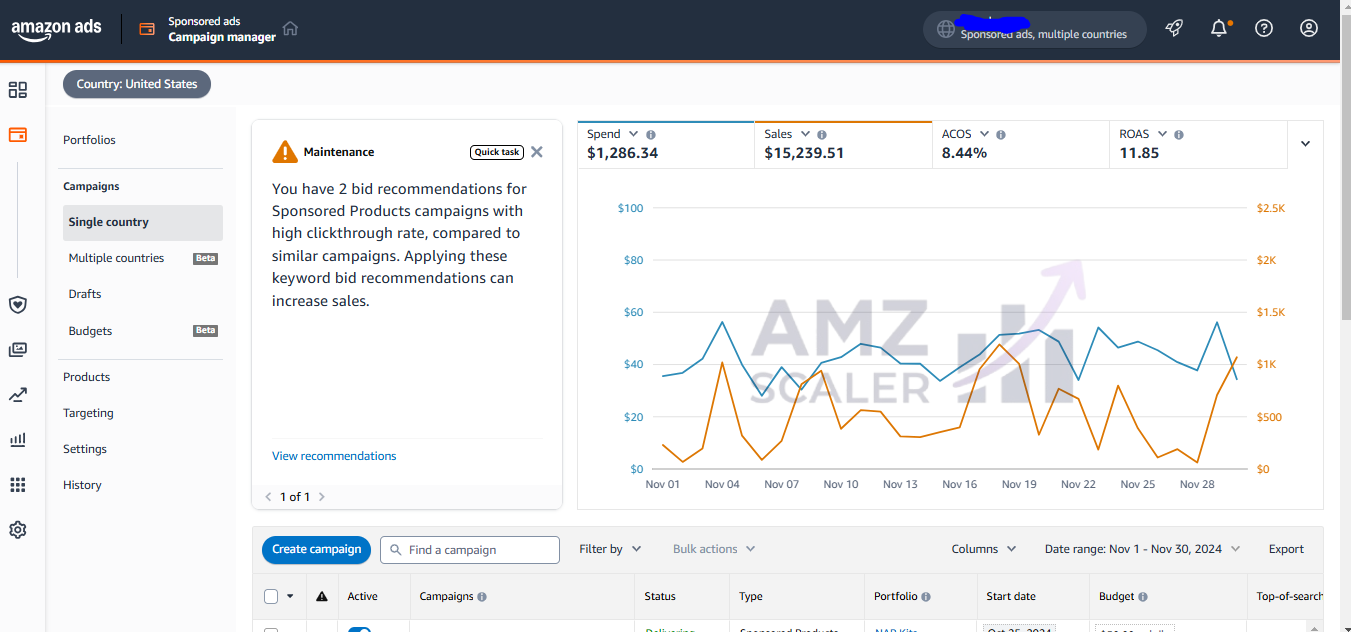The image size is (1351, 632).
Task: Click the ACOS info icon
Action: pos(1001,134)
